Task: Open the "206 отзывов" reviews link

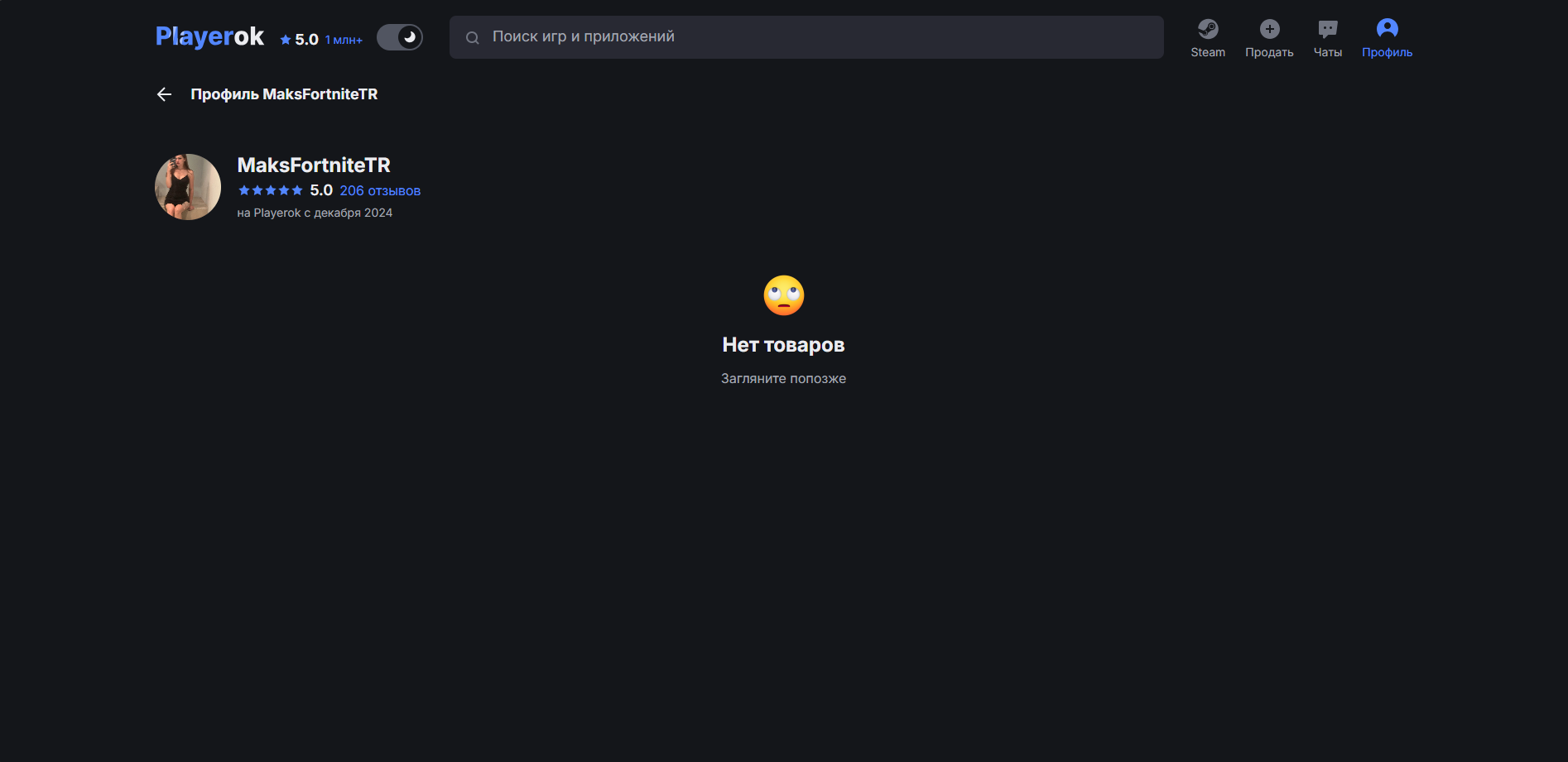Action: click(380, 191)
